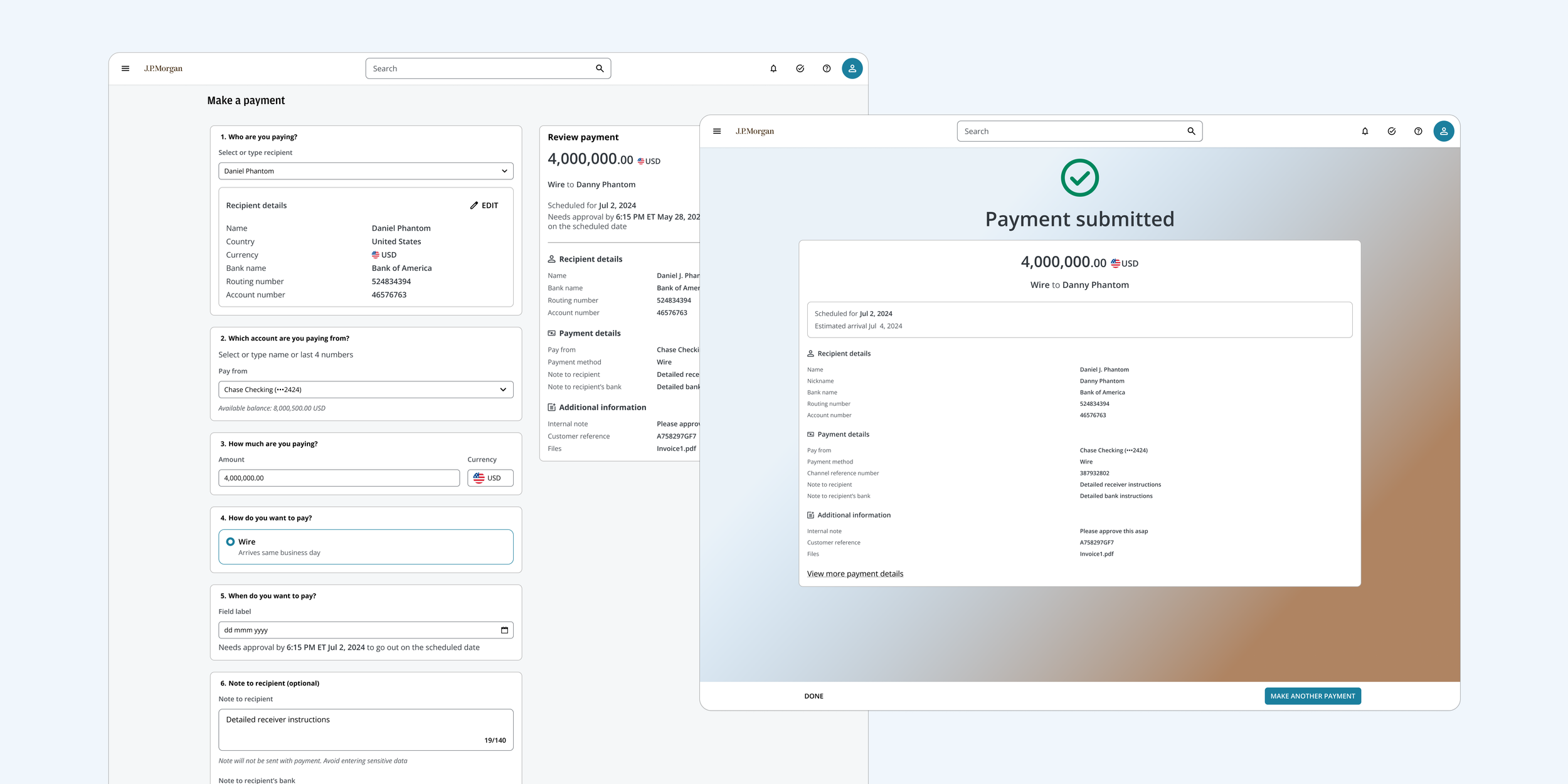Click MAKE ANOTHER PAYMENT button
1568x784 pixels.
click(x=1312, y=696)
